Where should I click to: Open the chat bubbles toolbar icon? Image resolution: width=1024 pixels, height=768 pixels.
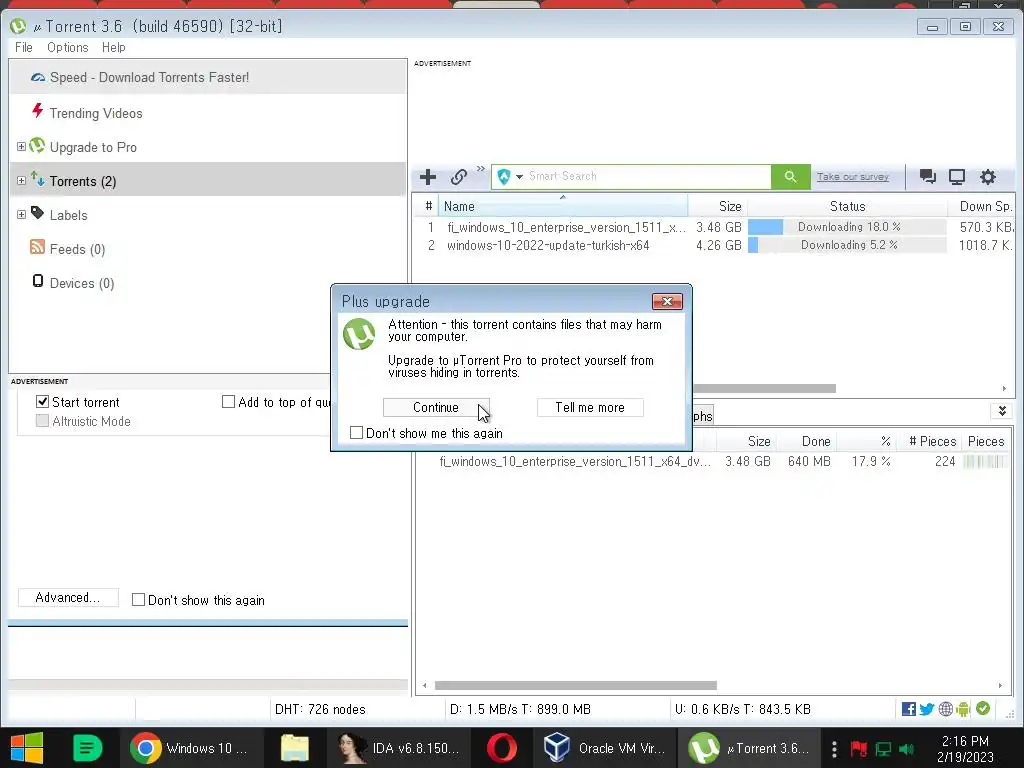[x=927, y=176]
